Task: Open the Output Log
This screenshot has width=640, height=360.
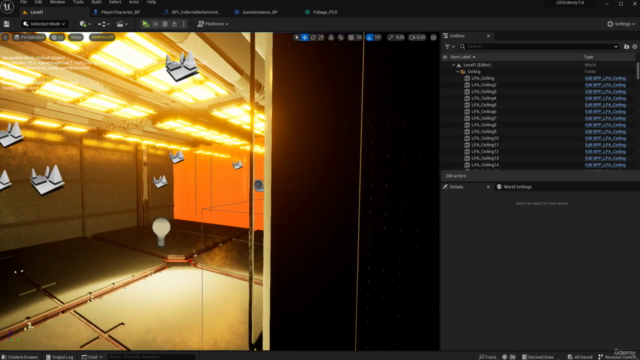Action: pyautogui.click(x=59, y=357)
